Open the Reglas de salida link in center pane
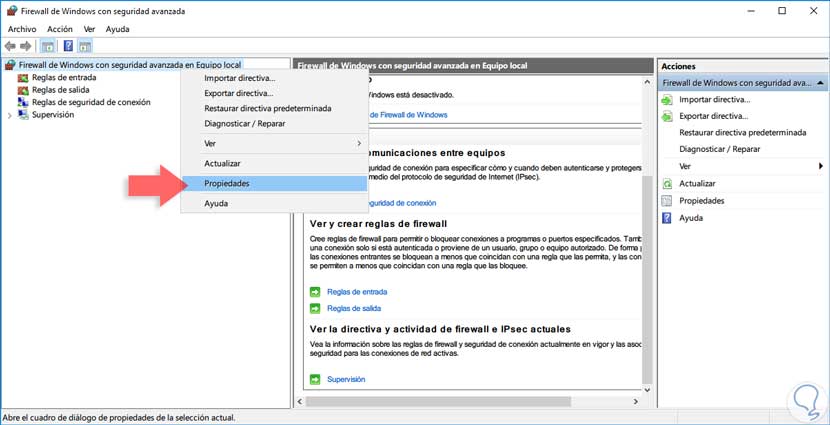830x425 pixels. [x=354, y=308]
